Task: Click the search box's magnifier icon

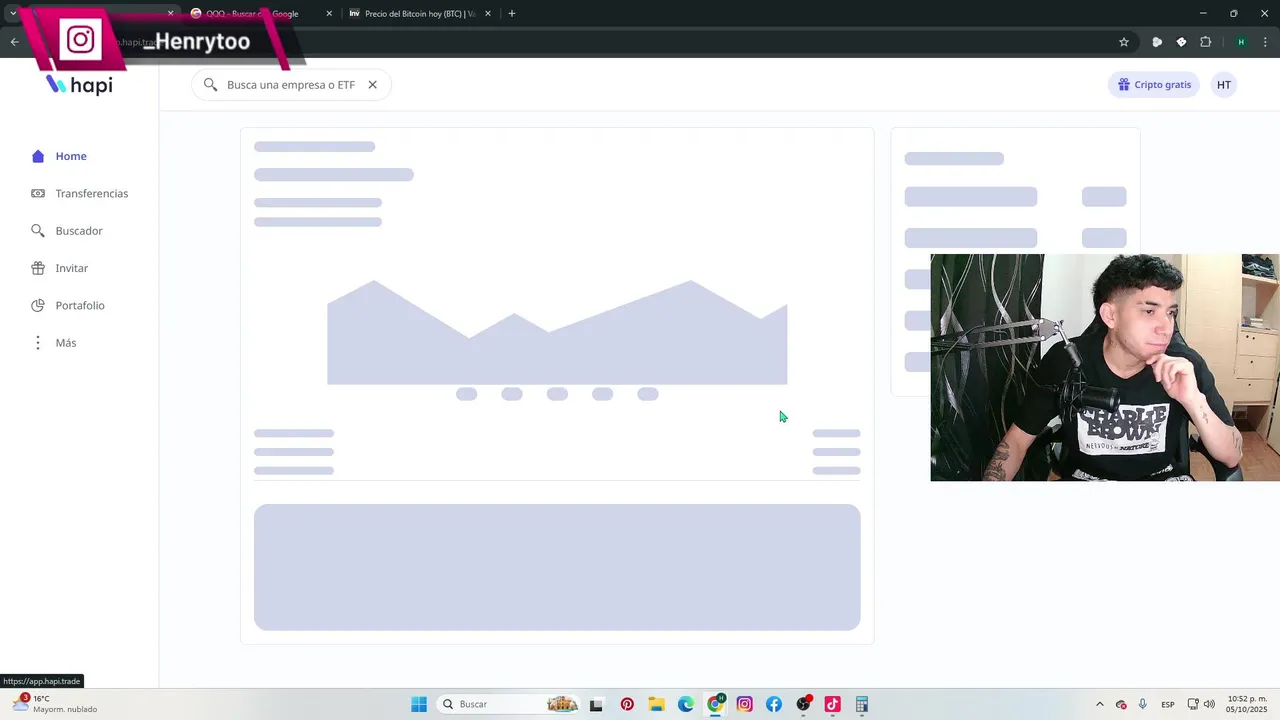Action: tap(210, 85)
